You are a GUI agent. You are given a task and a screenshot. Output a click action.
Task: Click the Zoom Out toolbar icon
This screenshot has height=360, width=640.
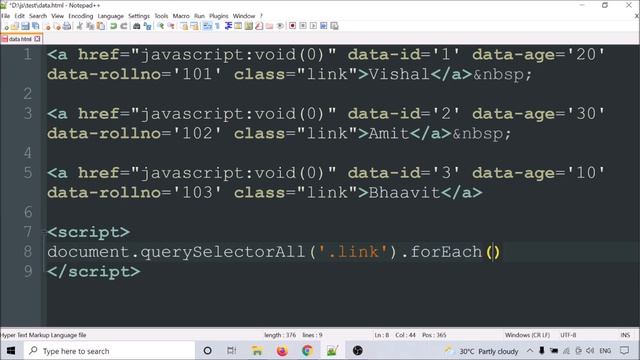[171, 26]
